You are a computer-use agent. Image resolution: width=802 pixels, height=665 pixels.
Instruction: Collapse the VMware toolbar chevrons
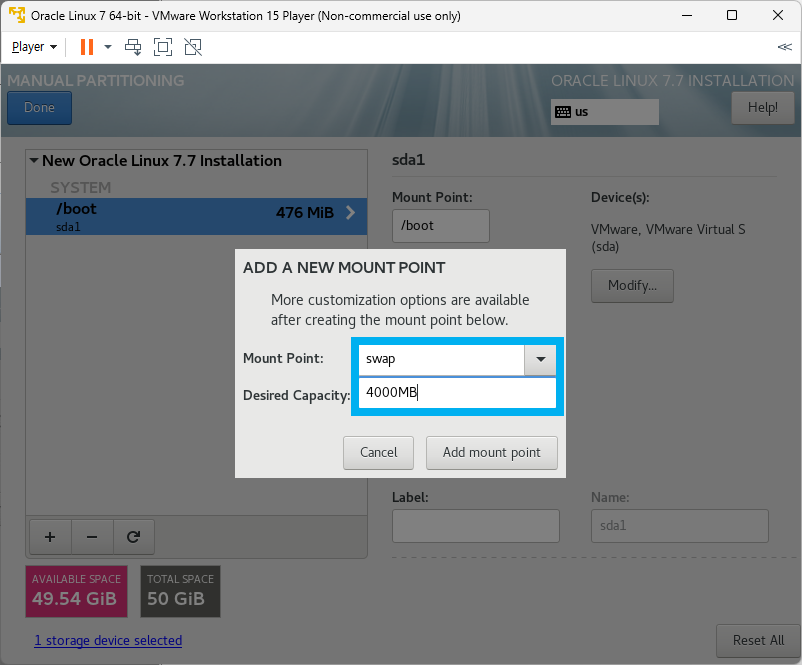pyautogui.click(x=785, y=47)
